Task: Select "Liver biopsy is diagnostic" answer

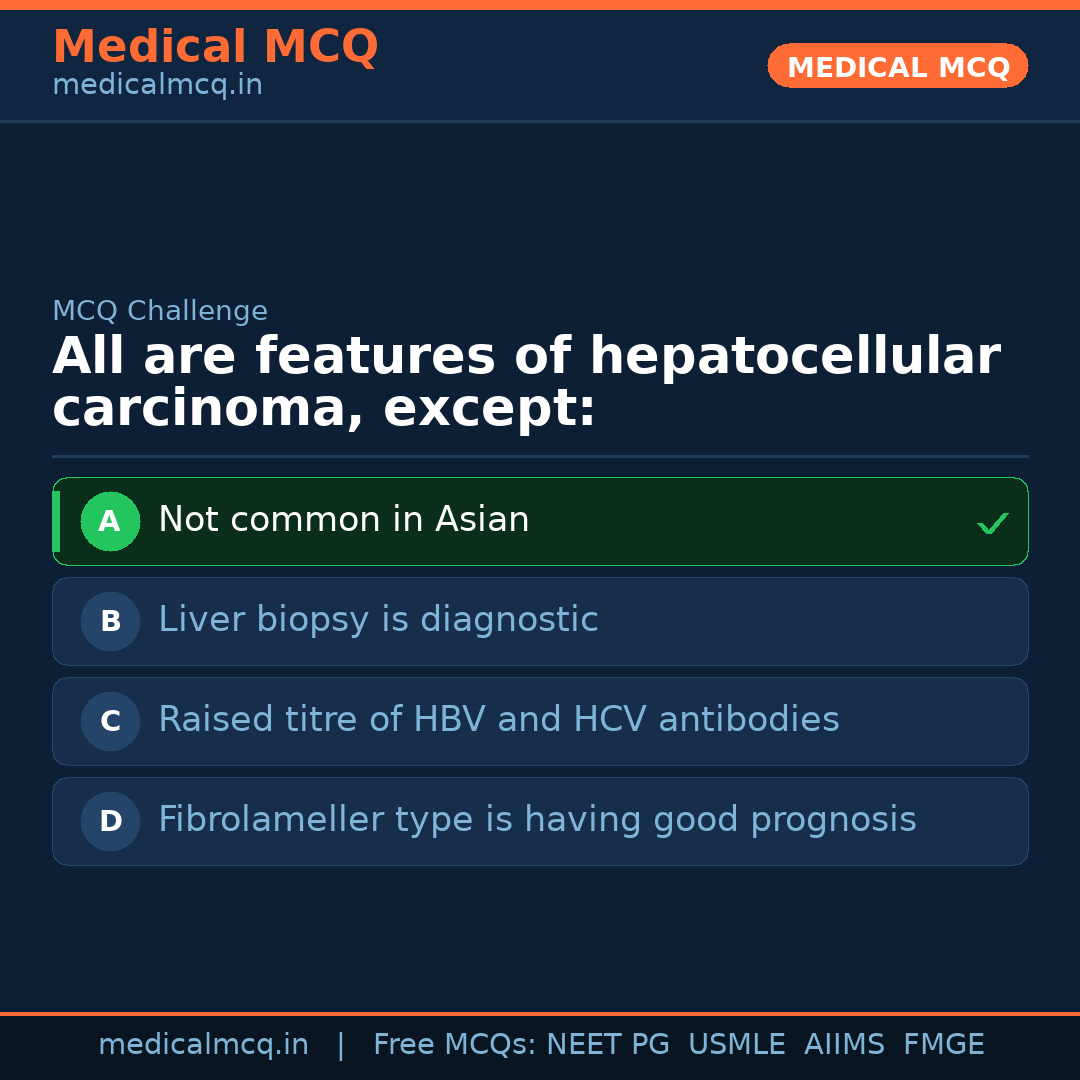Action: tap(378, 620)
